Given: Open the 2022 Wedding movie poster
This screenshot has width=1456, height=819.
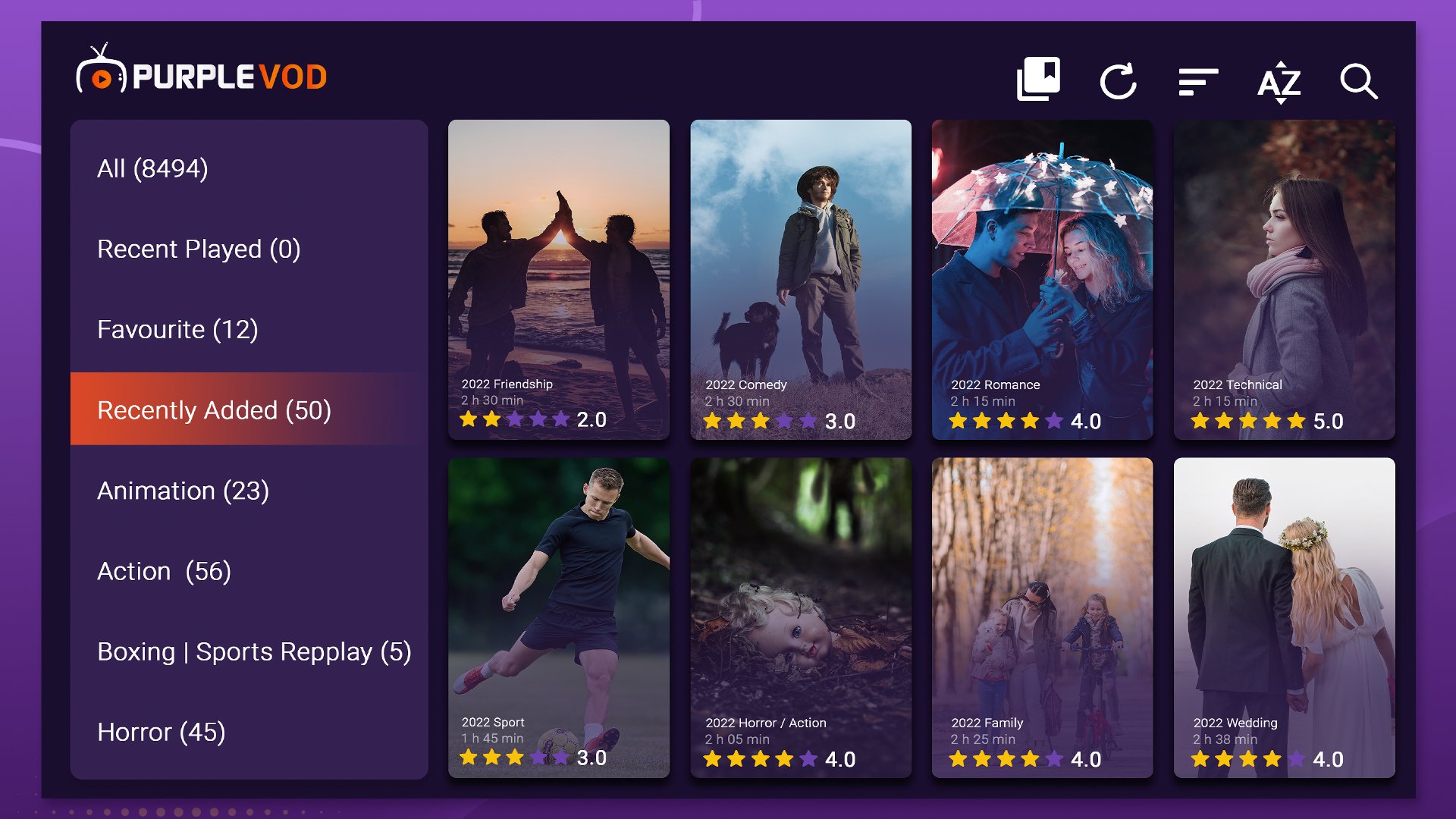Looking at the screenshot, I should (x=1284, y=617).
